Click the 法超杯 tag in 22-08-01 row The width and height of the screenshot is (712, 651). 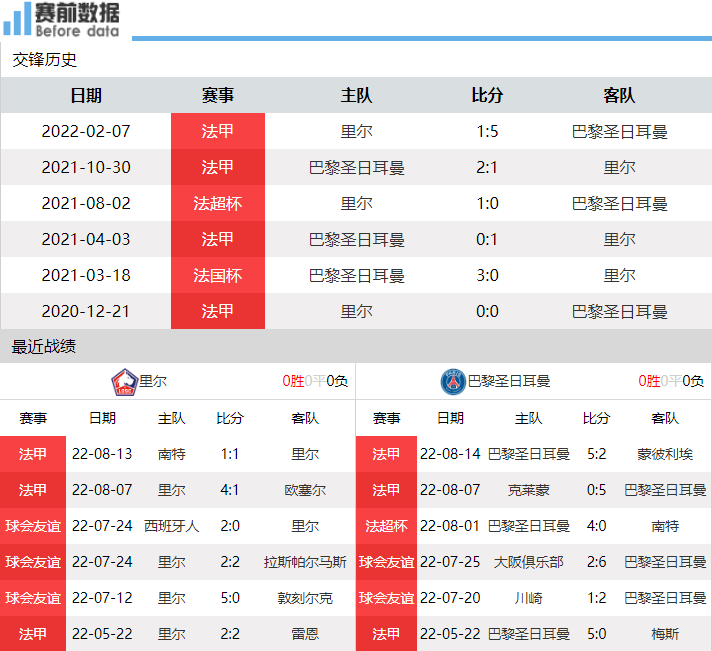[386, 526]
